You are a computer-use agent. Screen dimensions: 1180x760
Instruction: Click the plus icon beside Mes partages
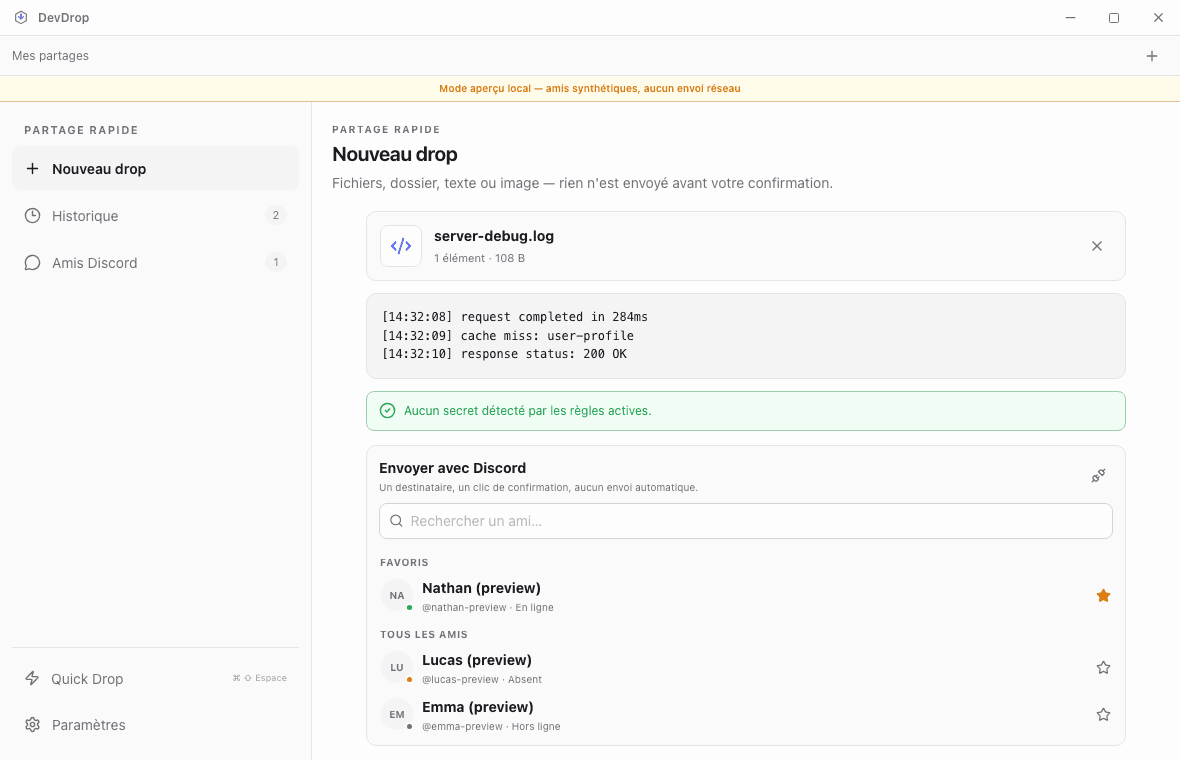click(1151, 56)
